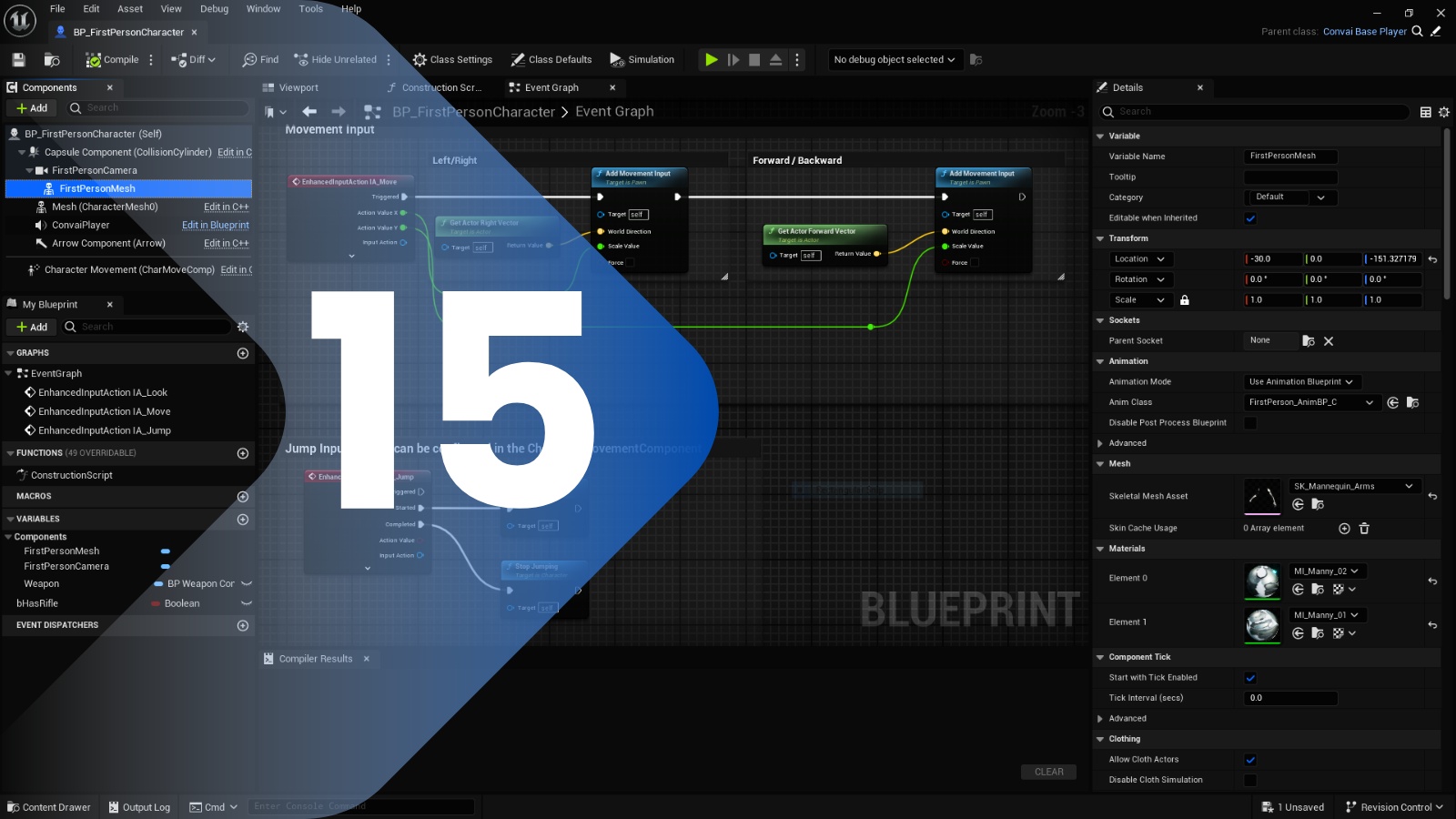The width and height of the screenshot is (1456, 819).
Task: Click the SK_Mannequin_Arms mesh thumbnail
Action: click(x=1262, y=497)
